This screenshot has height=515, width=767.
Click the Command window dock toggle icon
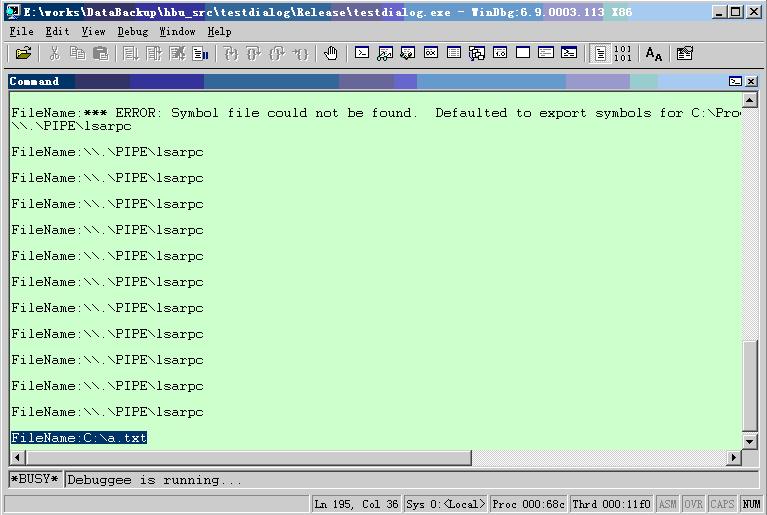(735, 81)
